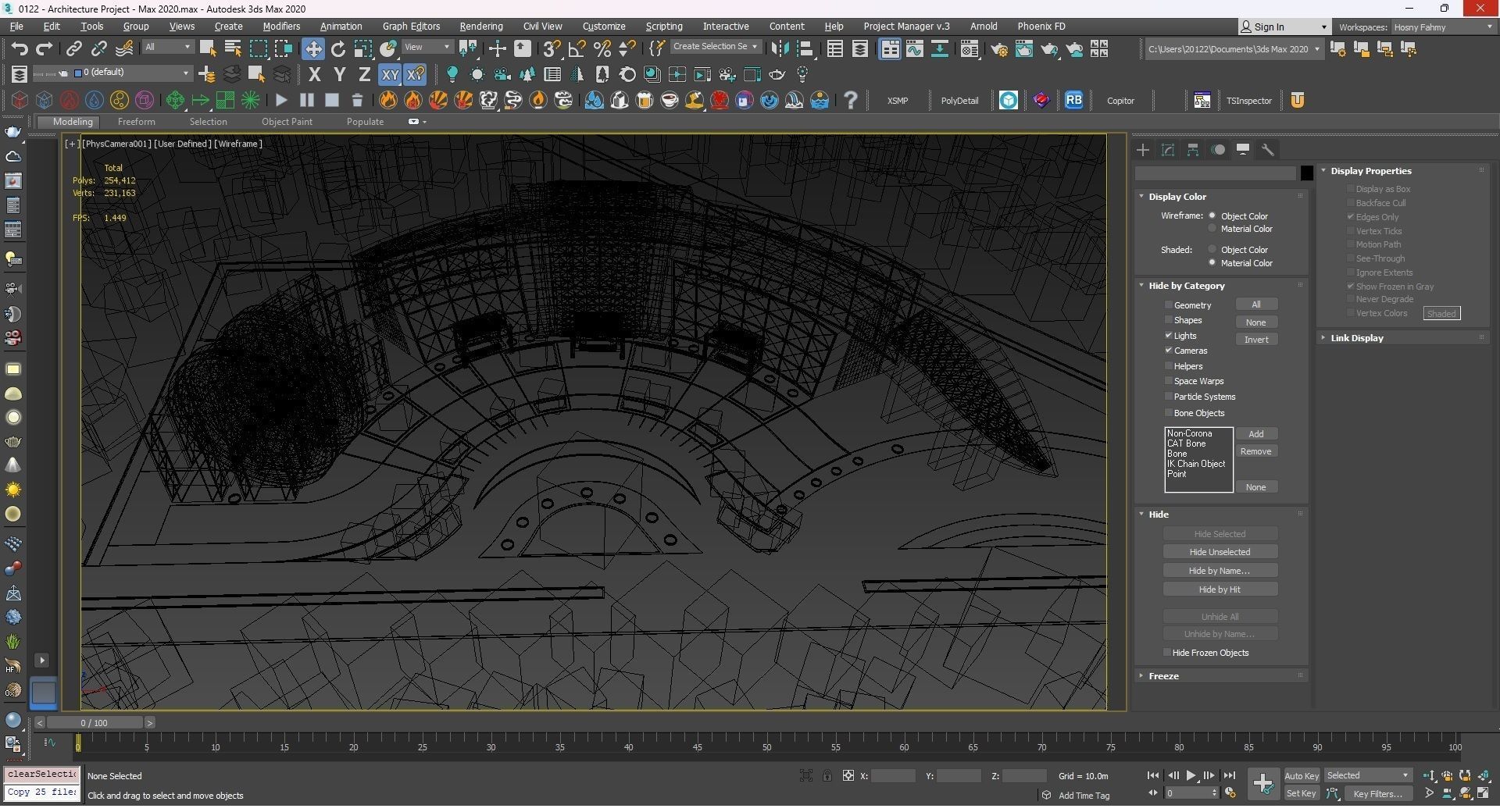Open the Rendering menu
The image size is (1500, 812).
[480, 27]
